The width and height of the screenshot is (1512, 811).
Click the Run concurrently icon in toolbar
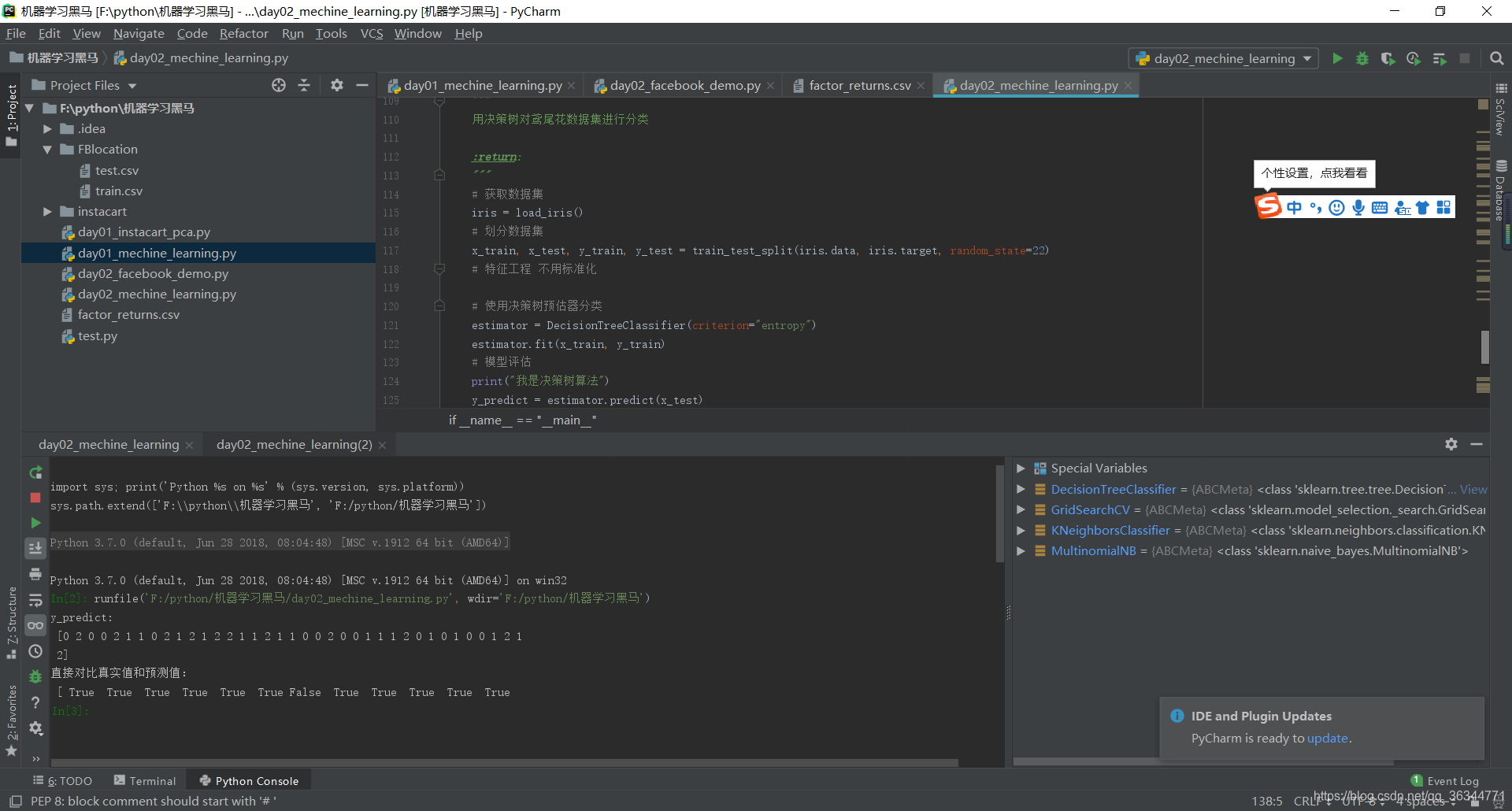point(1440,58)
